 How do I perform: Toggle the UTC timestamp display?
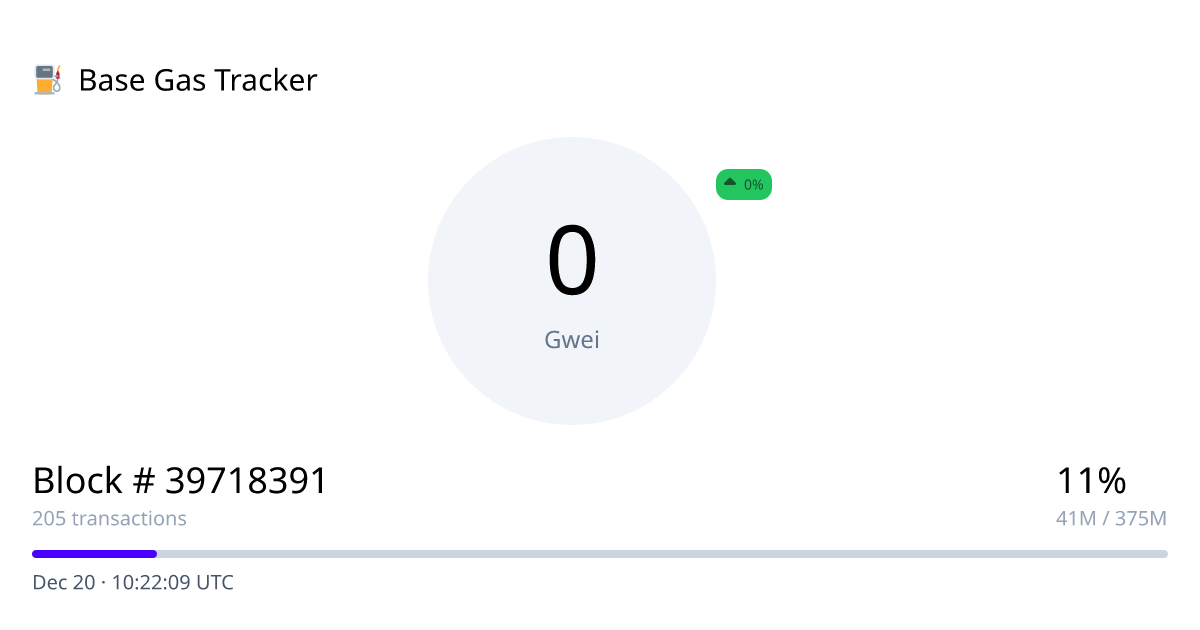(x=132, y=582)
